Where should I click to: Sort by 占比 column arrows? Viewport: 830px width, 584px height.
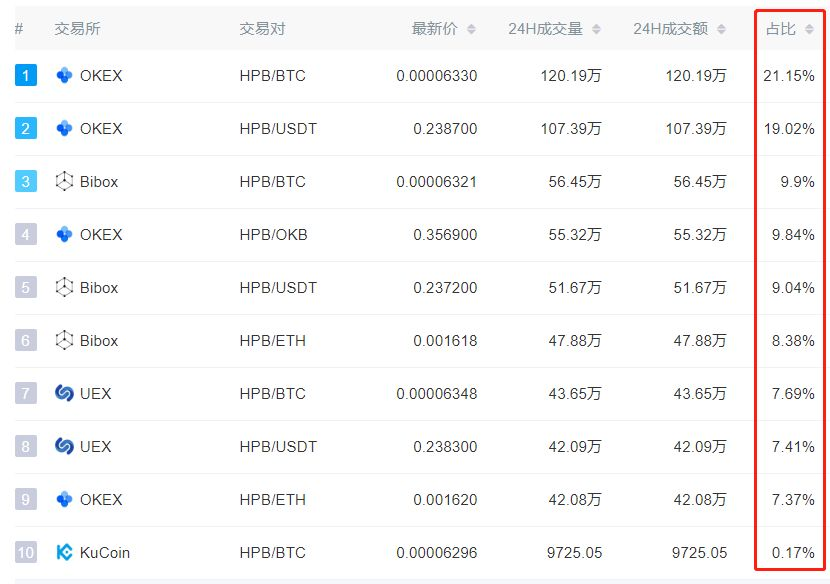[x=809, y=29]
